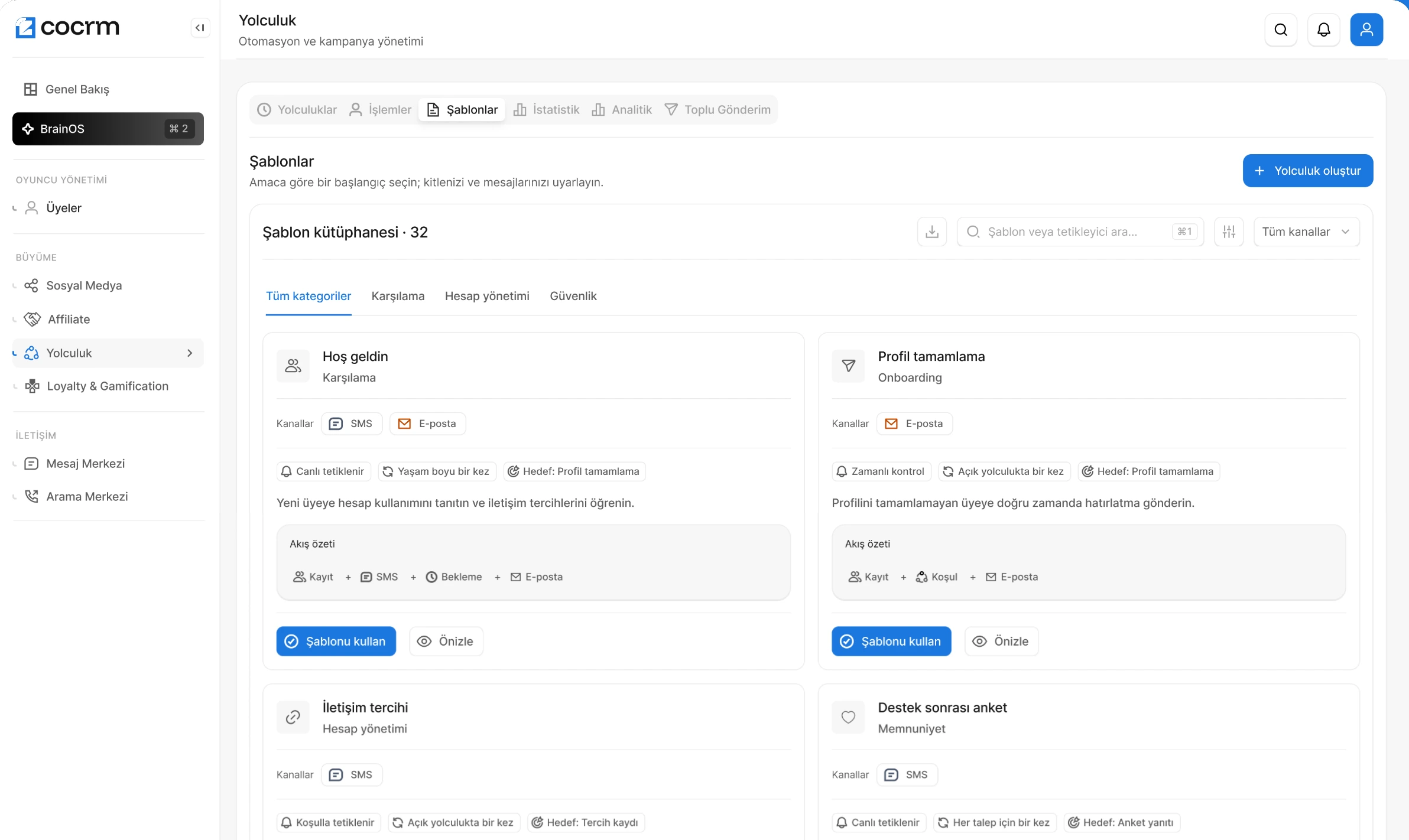Open Genel Bakış in the sidebar
The height and width of the screenshot is (840, 1409).
coord(108,89)
